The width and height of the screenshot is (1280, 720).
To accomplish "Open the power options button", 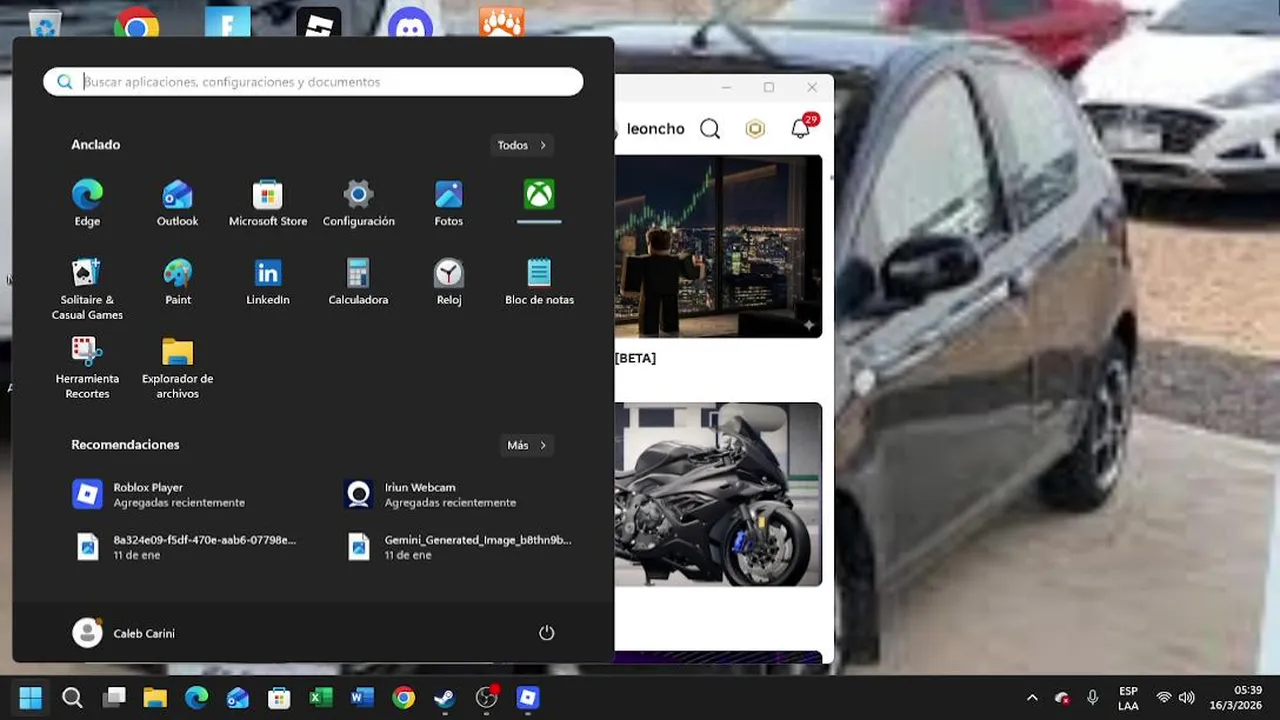I will click(546, 633).
